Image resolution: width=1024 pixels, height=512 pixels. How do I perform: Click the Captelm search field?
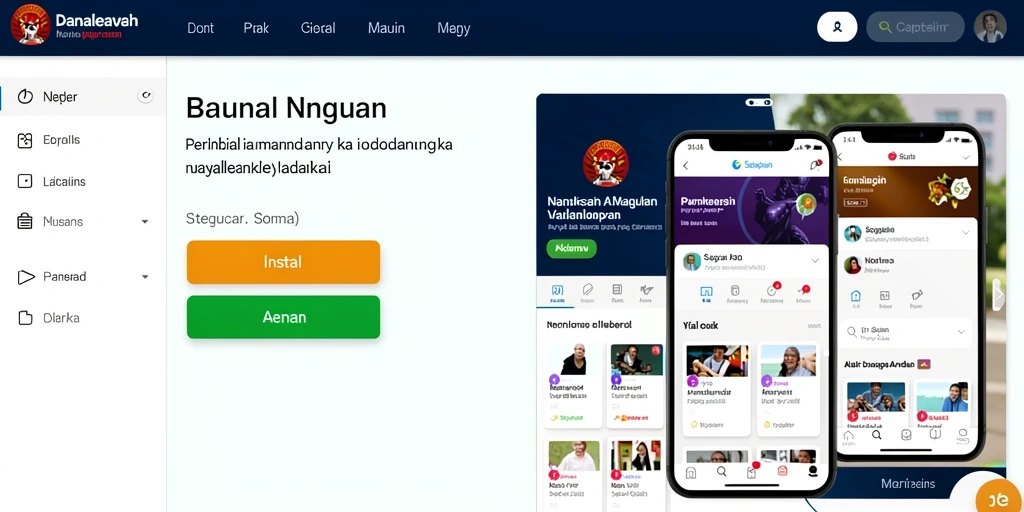pyautogui.click(x=915, y=27)
